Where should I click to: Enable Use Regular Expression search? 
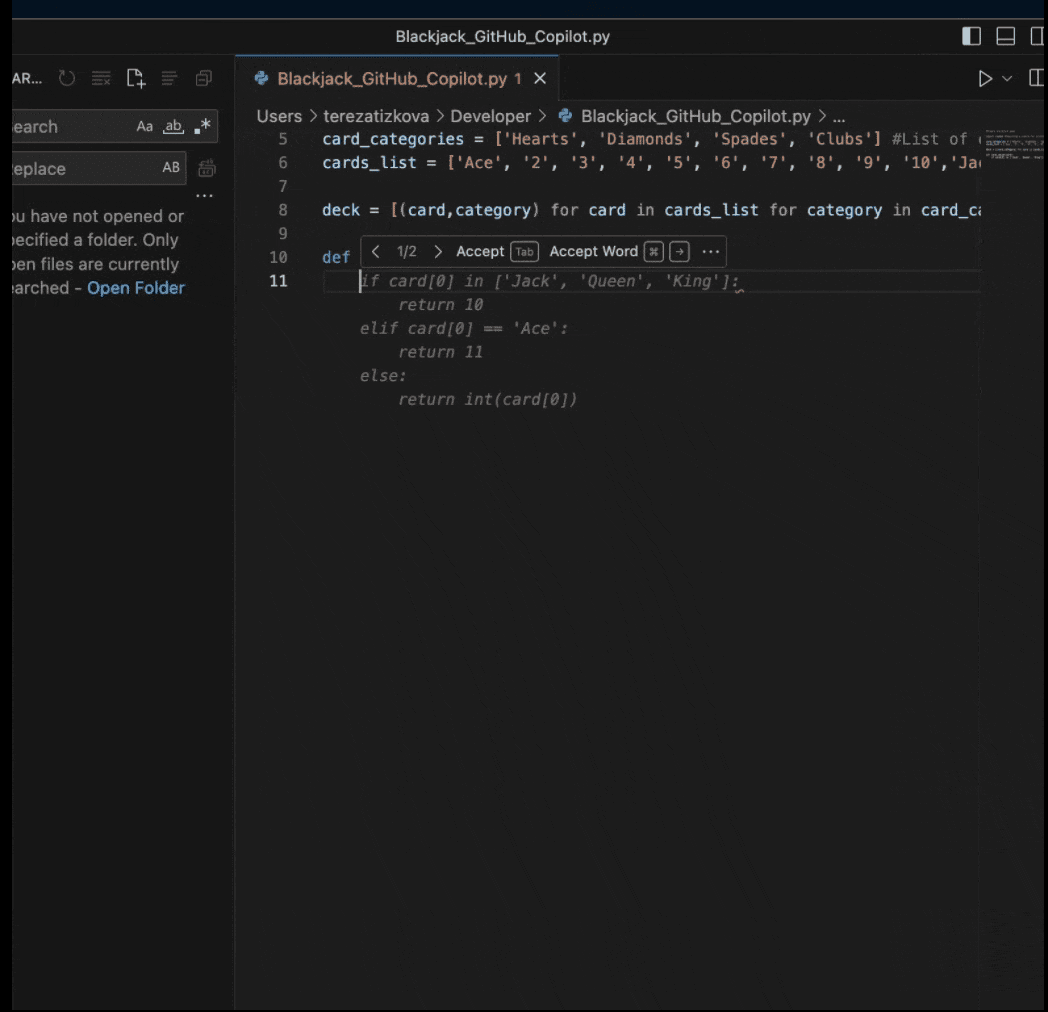(203, 126)
